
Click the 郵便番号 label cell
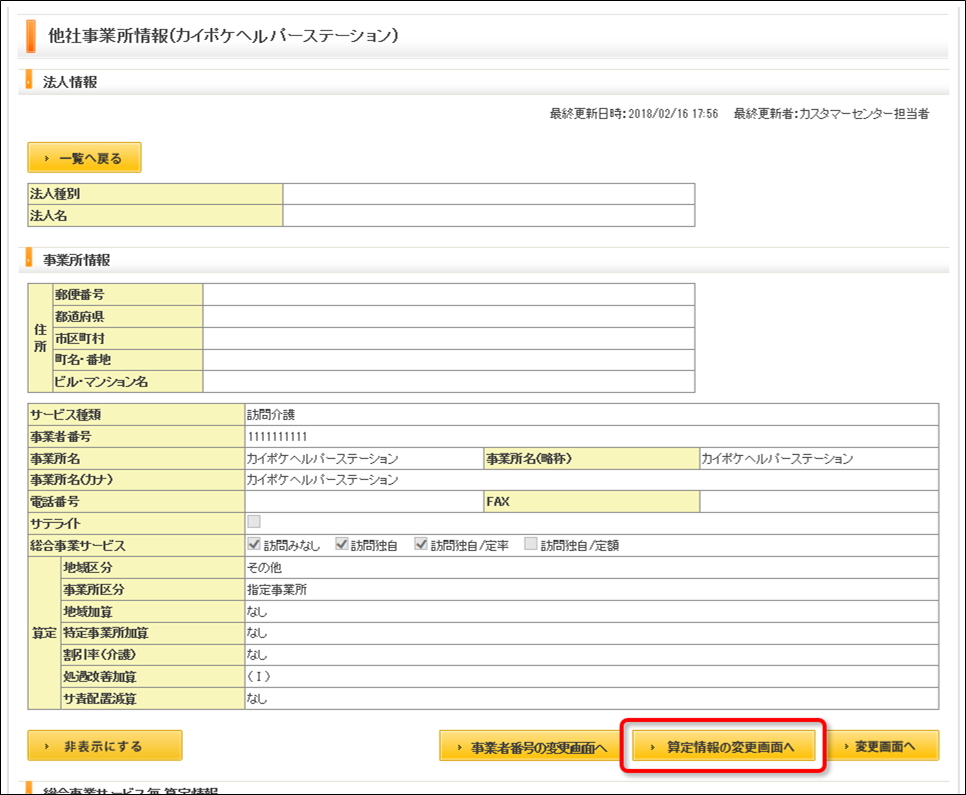[x=128, y=295]
